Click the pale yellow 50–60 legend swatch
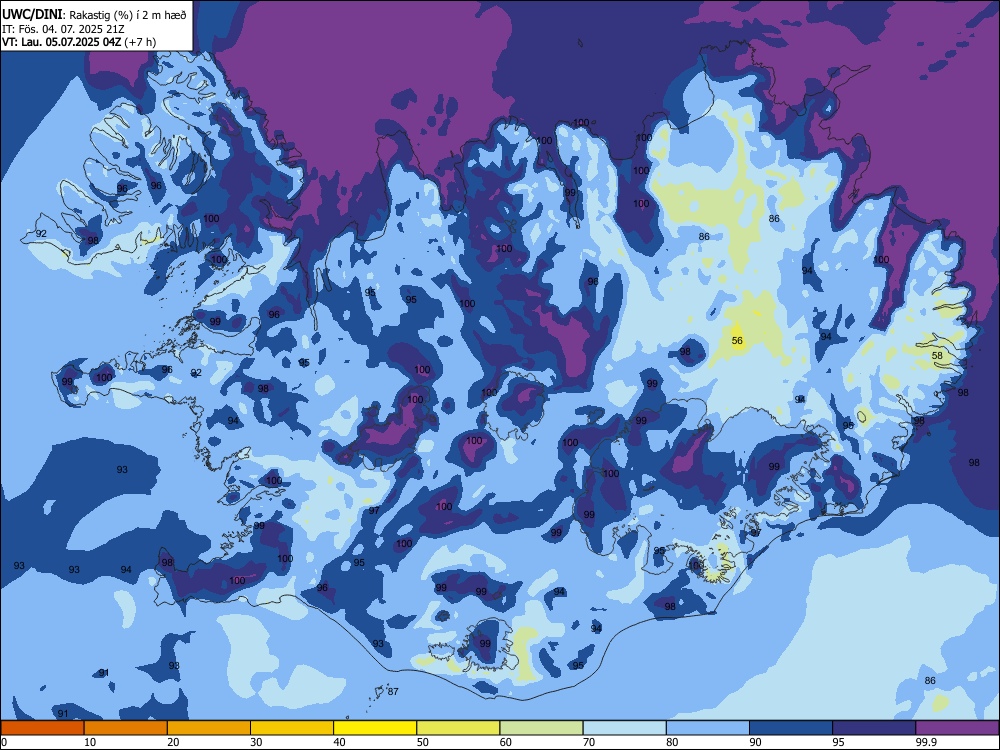 (458, 728)
